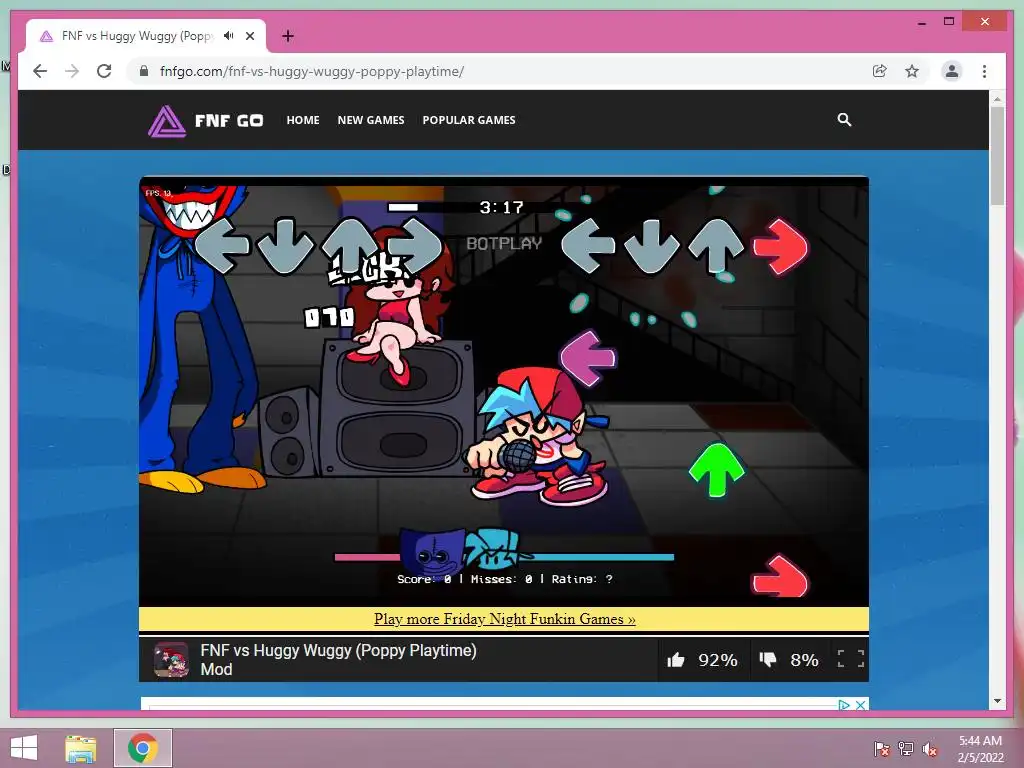
Task: Mute the tab via speaker icon
Action: point(228,36)
